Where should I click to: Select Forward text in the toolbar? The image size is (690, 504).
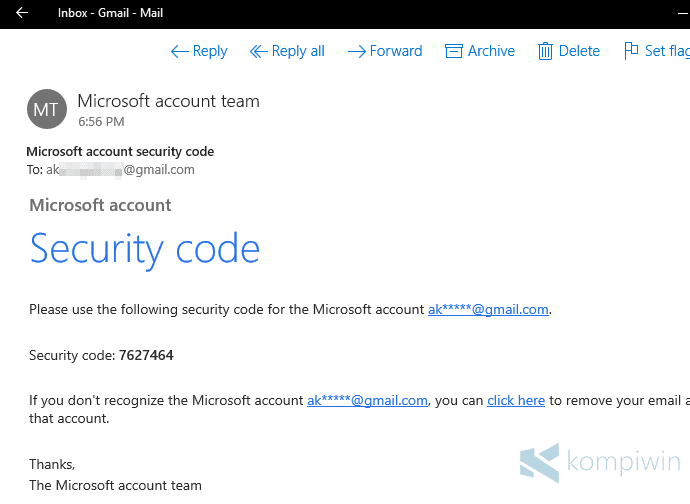[x=396, y=51]
